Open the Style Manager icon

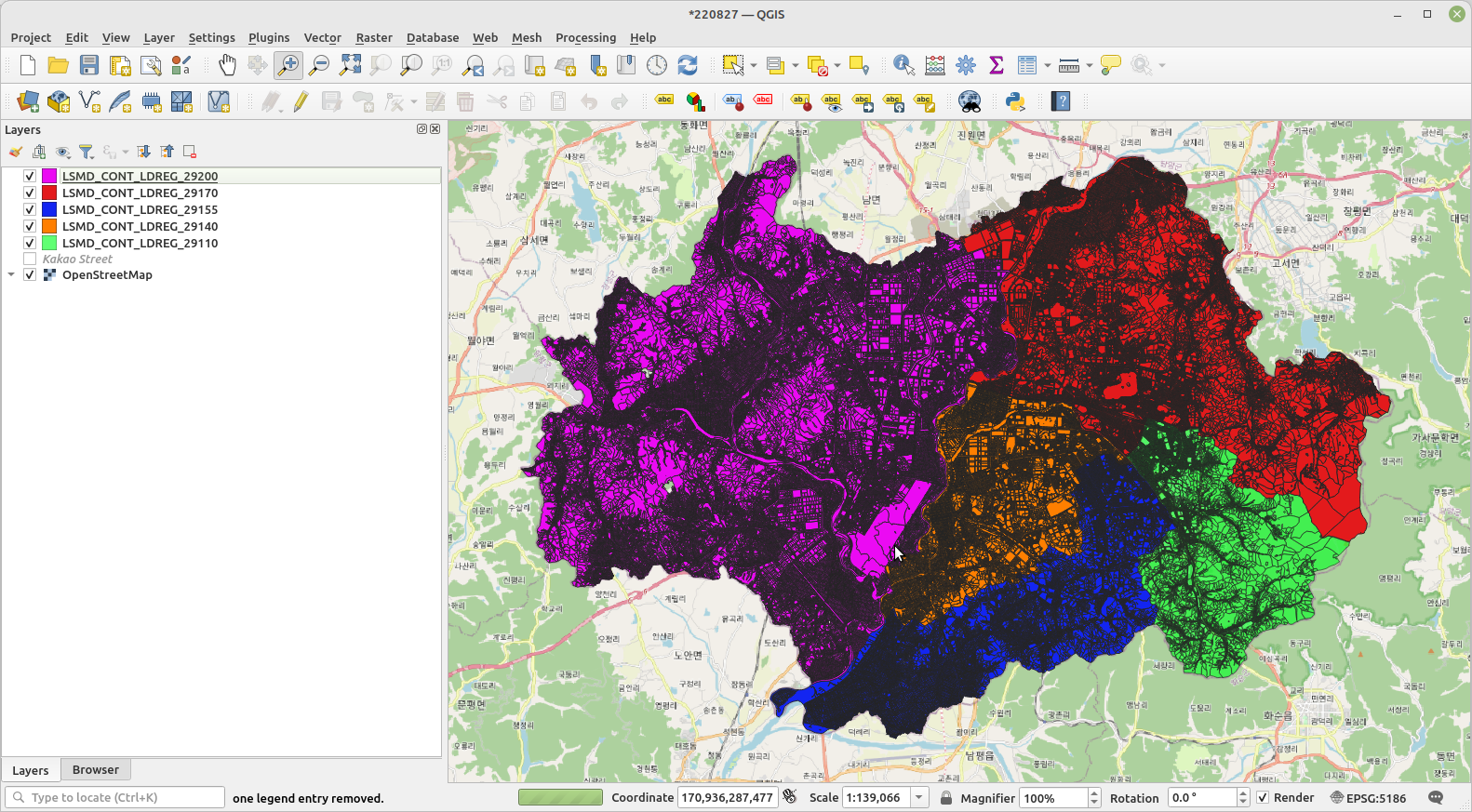tap(181, 65)
